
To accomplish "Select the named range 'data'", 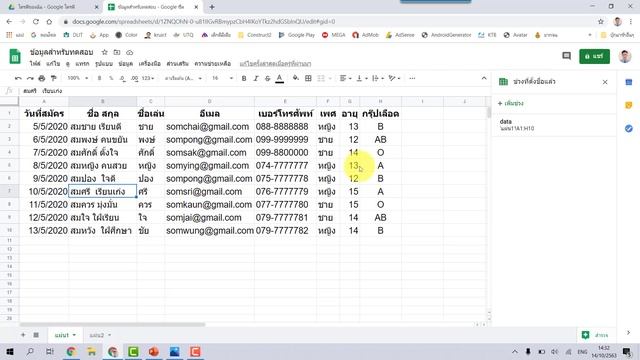I will pyautogui.click(x=553, y=125).
